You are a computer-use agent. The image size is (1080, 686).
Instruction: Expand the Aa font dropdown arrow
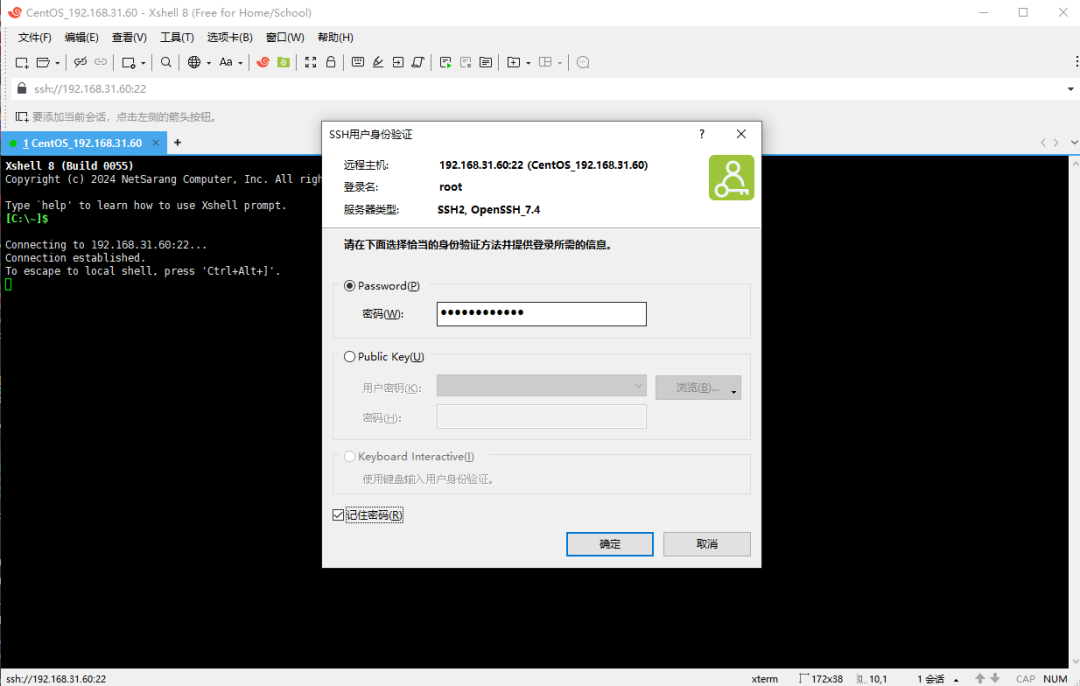240,63
